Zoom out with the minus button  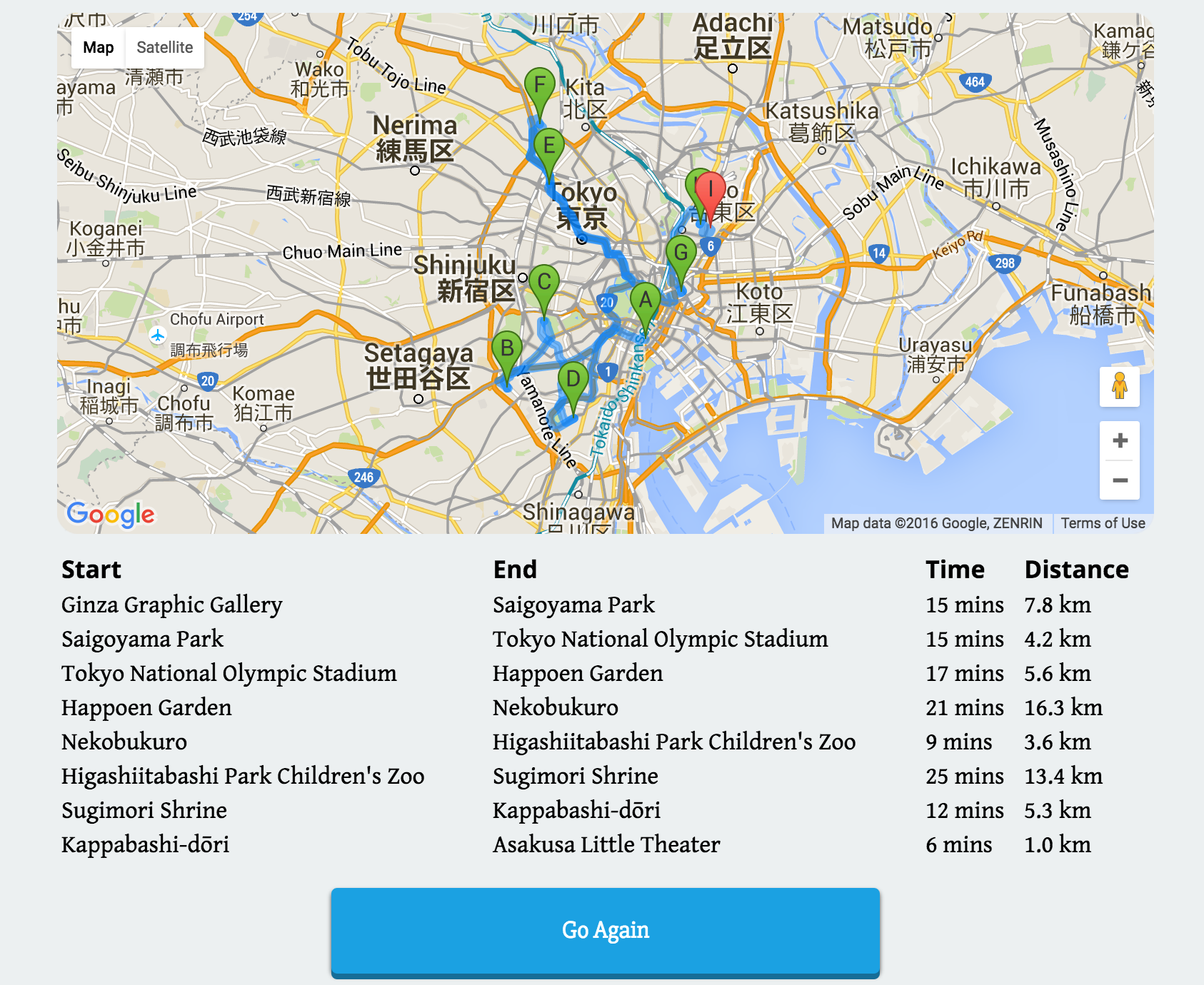(1120, 480)
